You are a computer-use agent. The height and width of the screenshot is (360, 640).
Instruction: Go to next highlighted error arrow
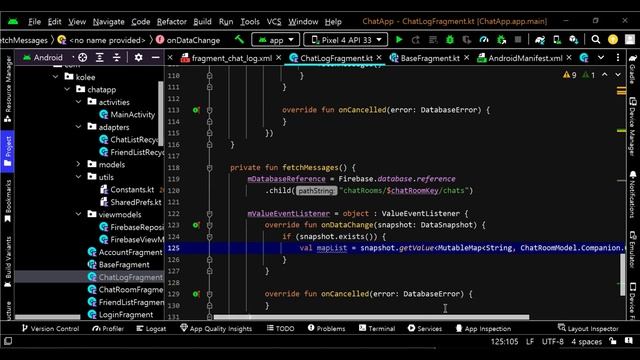pyautogui.click(x=618, y=75)
